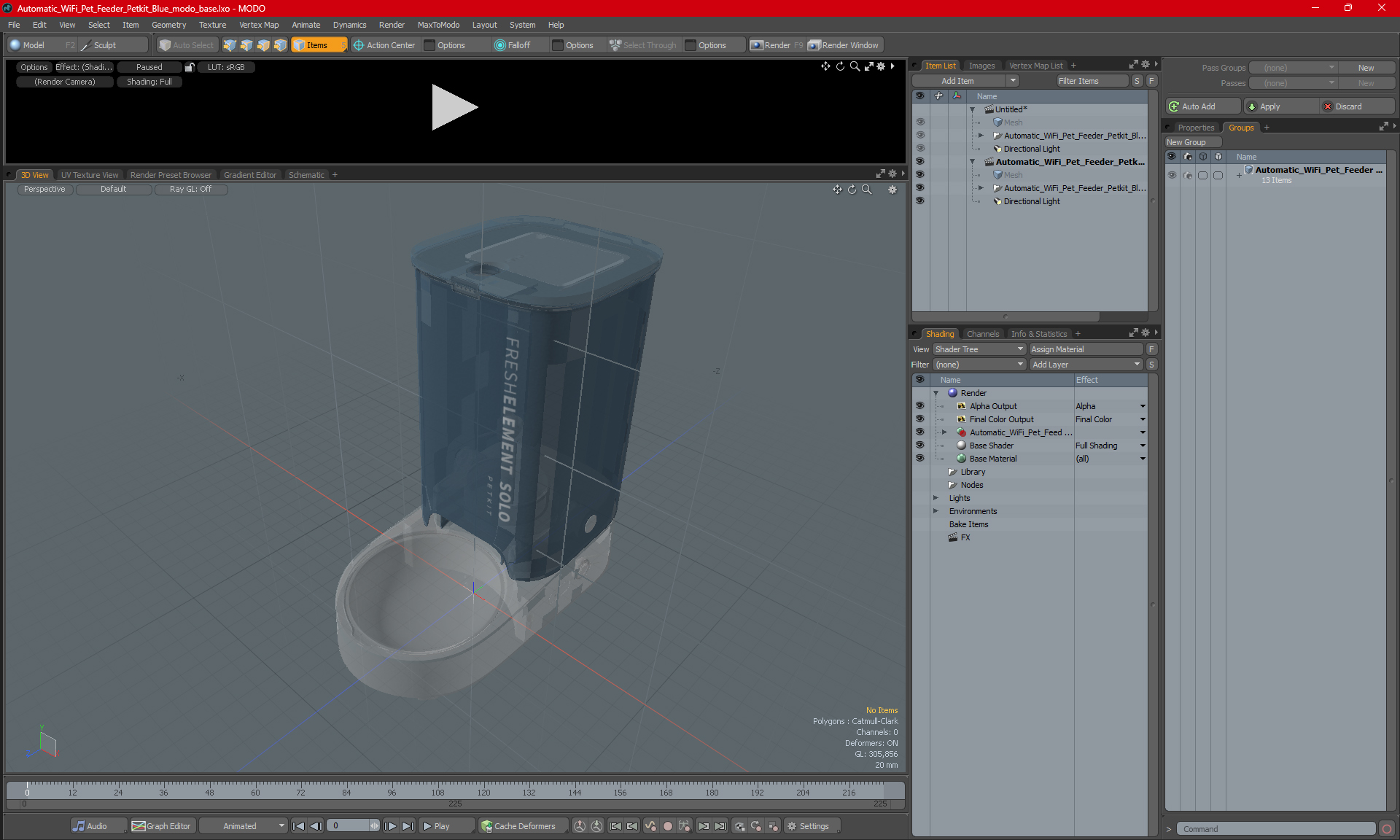Open the Add Layer dropdown
The width and height of the screenshot is (1400, 840).
[x=1086, y=365]
